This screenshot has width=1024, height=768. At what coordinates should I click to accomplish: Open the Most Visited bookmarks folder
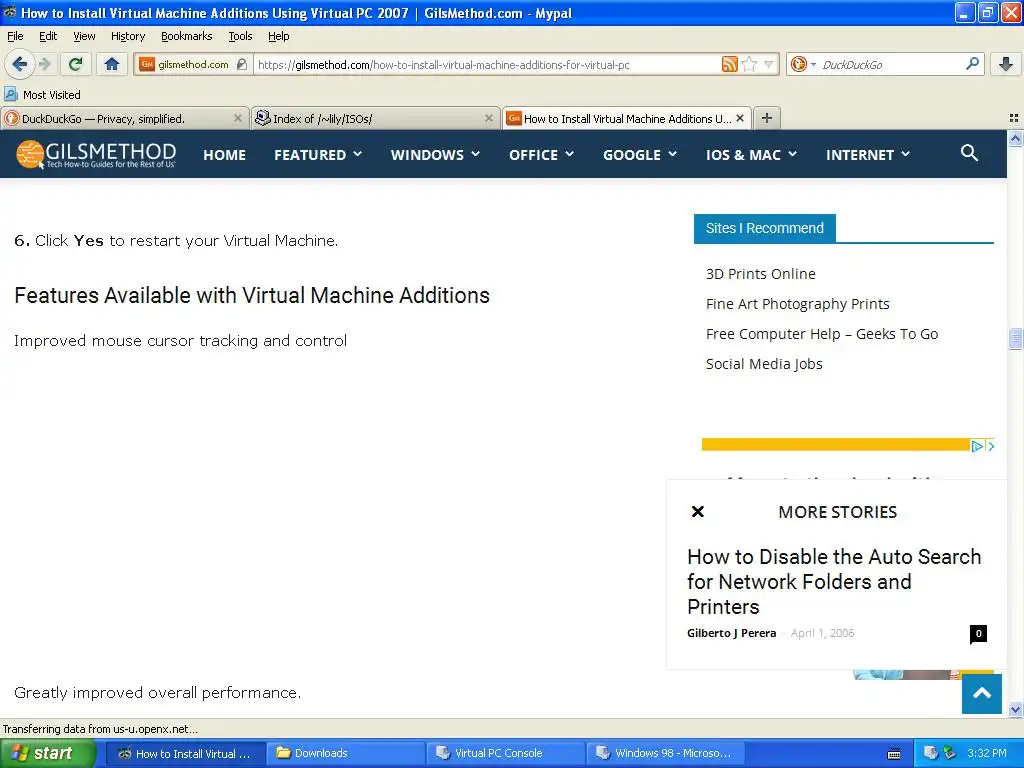(x=43, y=95)
